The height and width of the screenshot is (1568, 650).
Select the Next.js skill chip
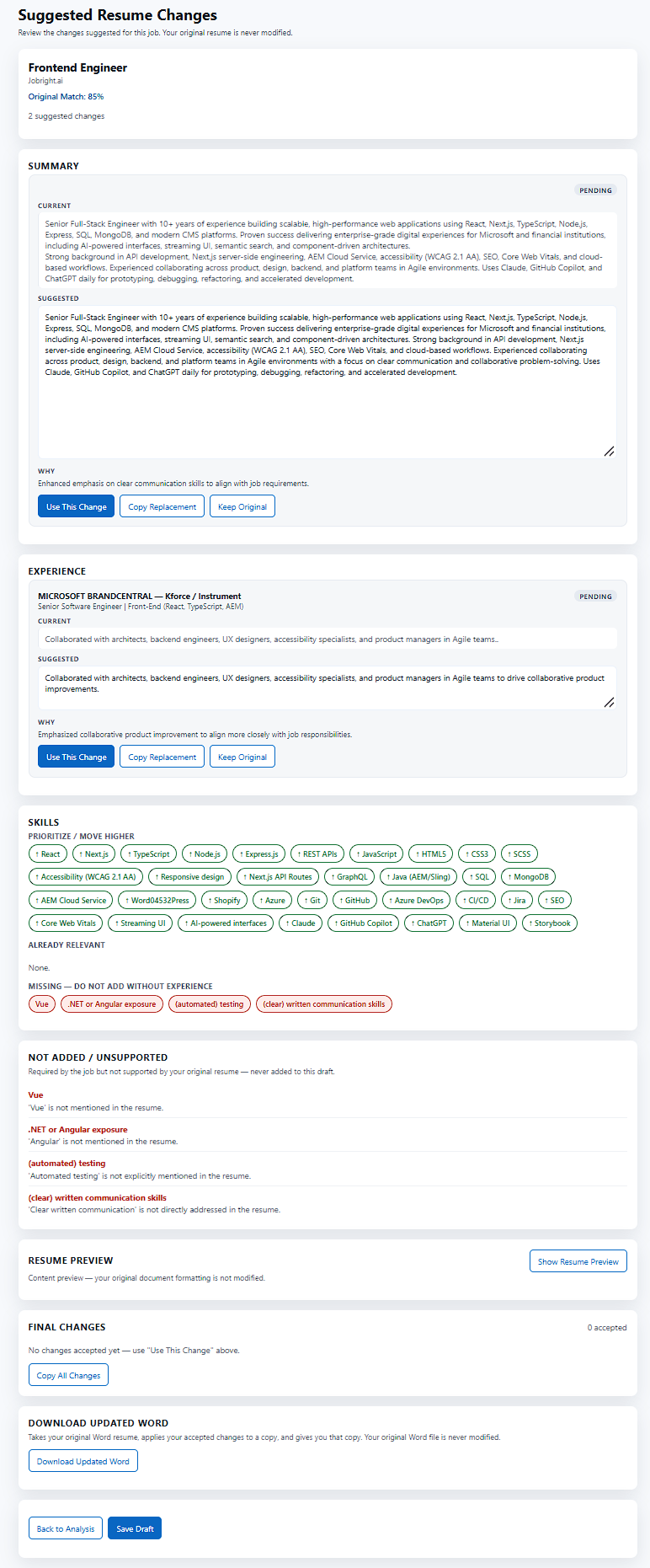(93, 854)
